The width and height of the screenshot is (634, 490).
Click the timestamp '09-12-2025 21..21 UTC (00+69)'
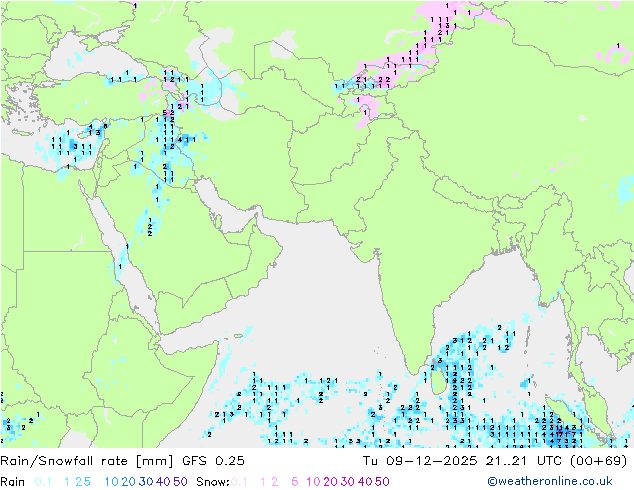click(x=507, y=461)
